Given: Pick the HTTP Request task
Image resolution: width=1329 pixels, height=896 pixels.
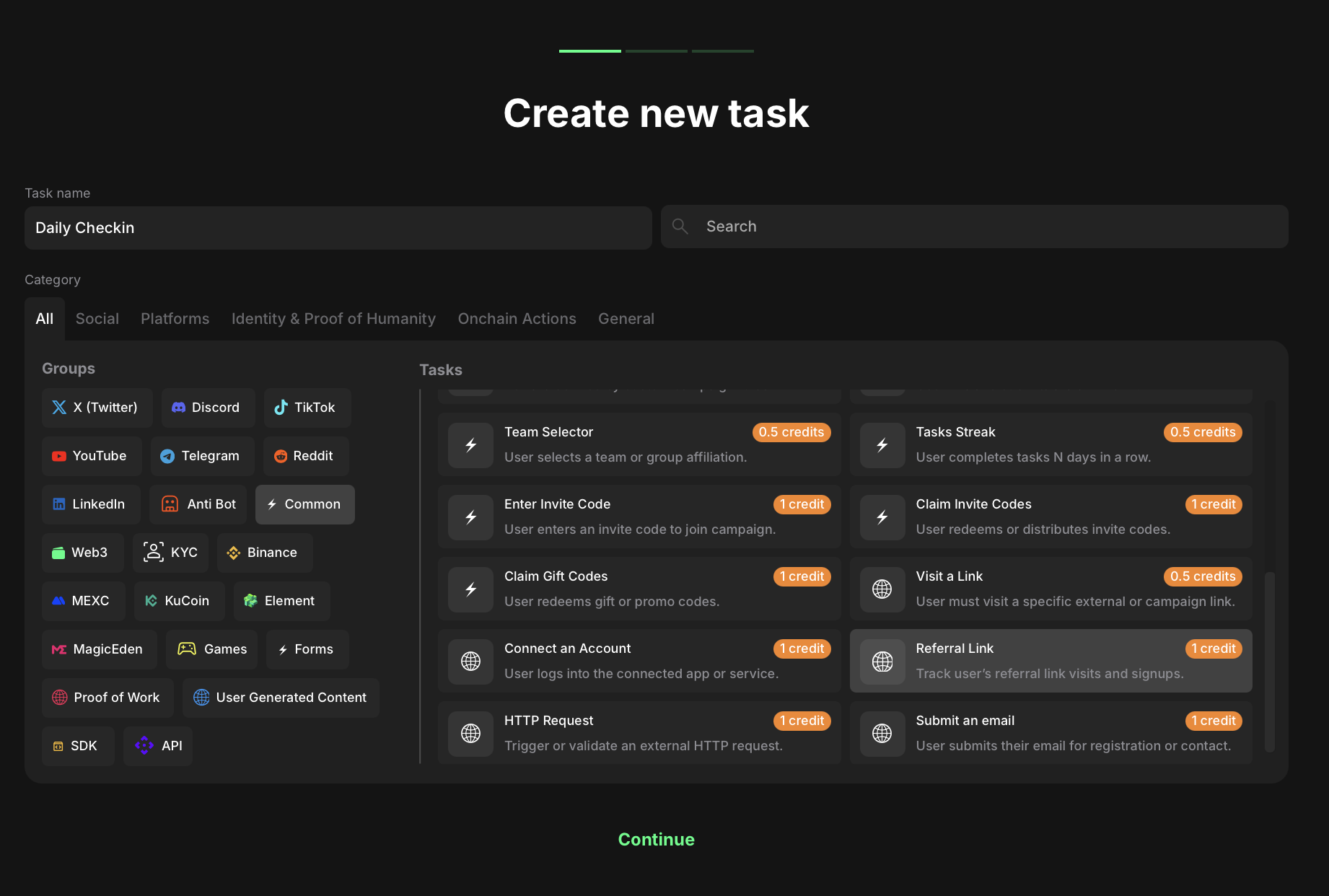Looking at the screenshot, I should point(639,733).
